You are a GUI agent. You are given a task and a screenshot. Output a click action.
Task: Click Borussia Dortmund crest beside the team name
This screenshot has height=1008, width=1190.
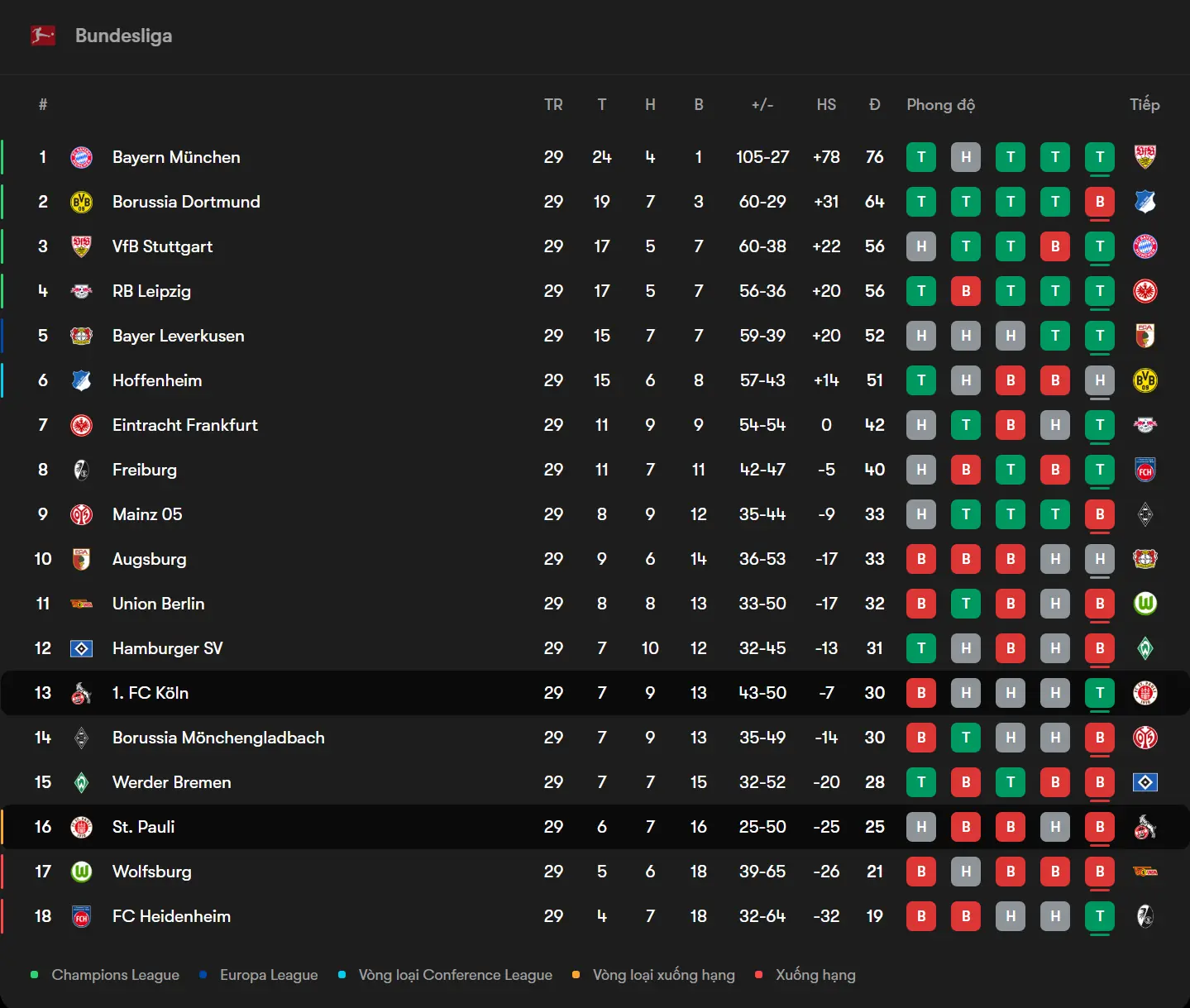click(x=81, y=202)
